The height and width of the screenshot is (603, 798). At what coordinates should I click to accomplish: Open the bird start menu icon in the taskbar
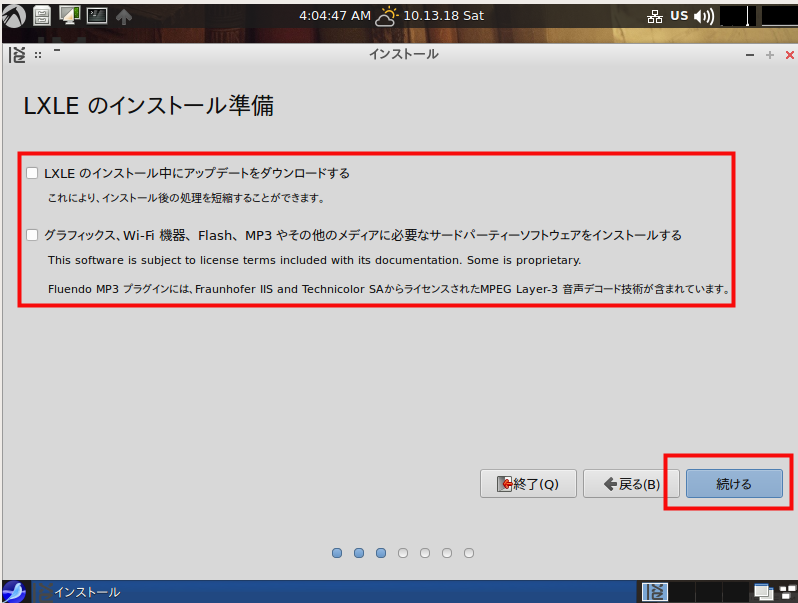(14, 592)
